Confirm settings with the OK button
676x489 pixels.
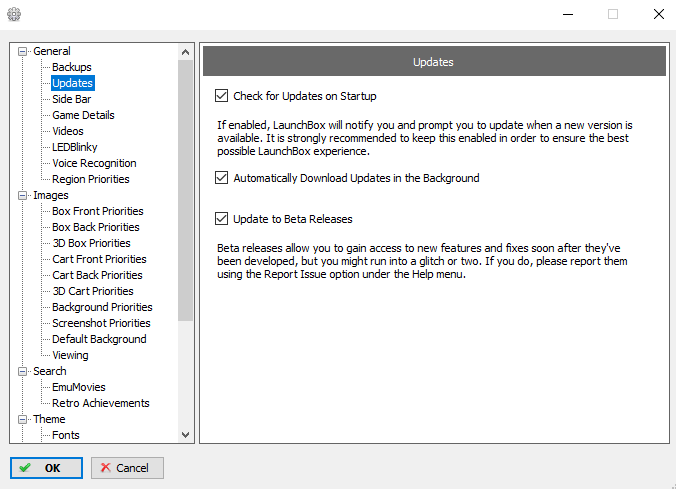tap(46, 468)
